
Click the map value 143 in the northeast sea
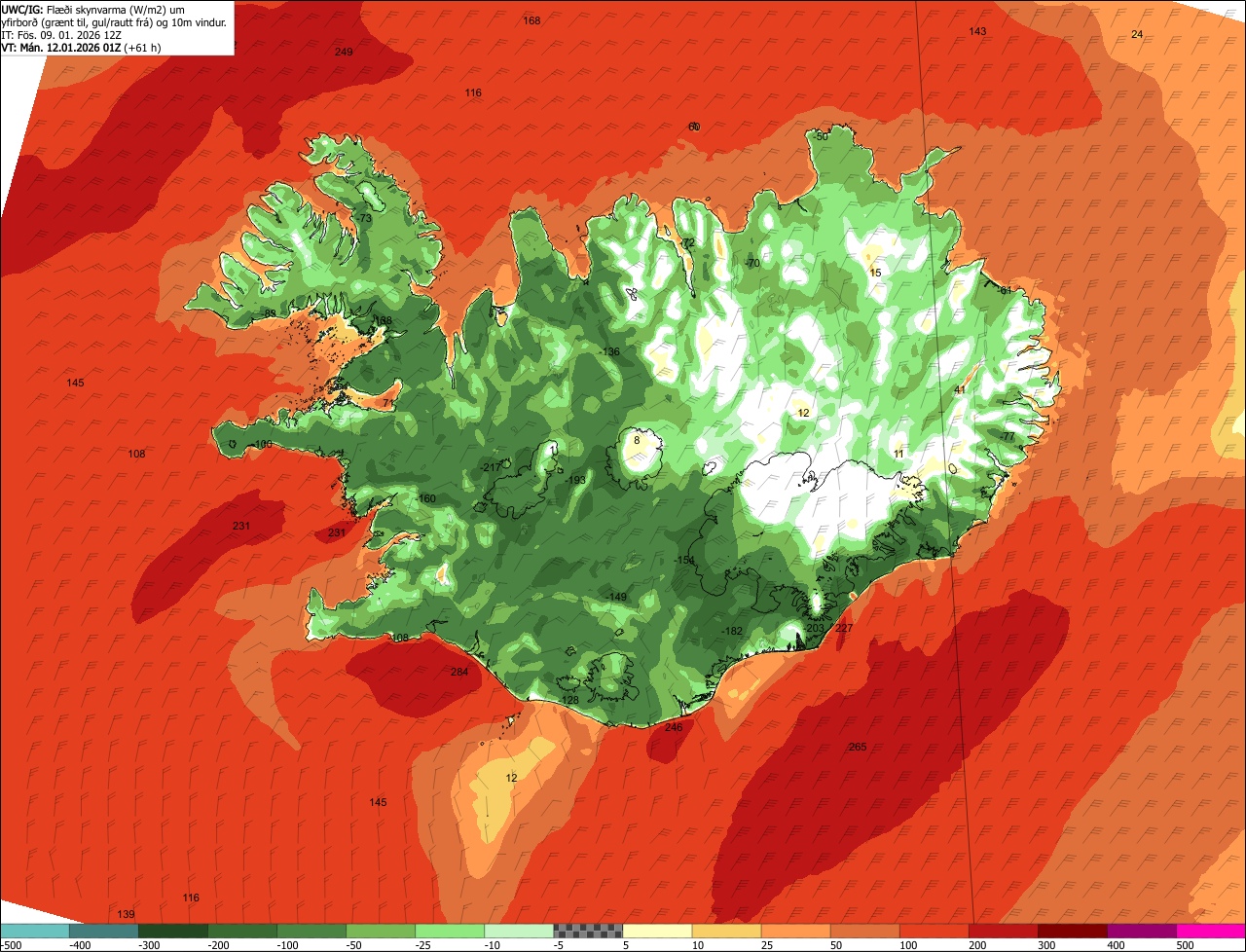977,31
